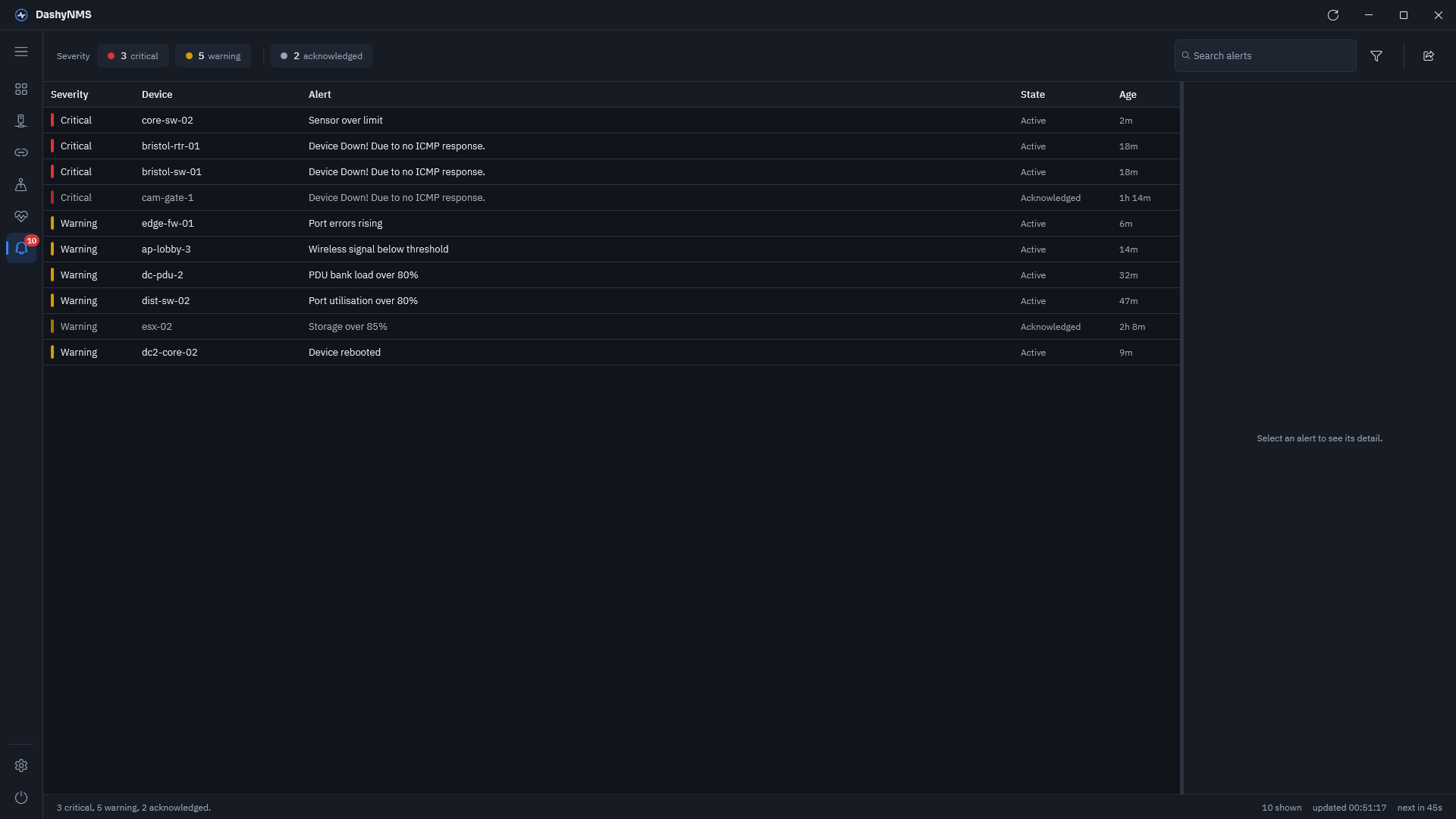Click the 'Port utilisation over 80%' alert
The image size is (1456, 819).
(x=363, y=301)
